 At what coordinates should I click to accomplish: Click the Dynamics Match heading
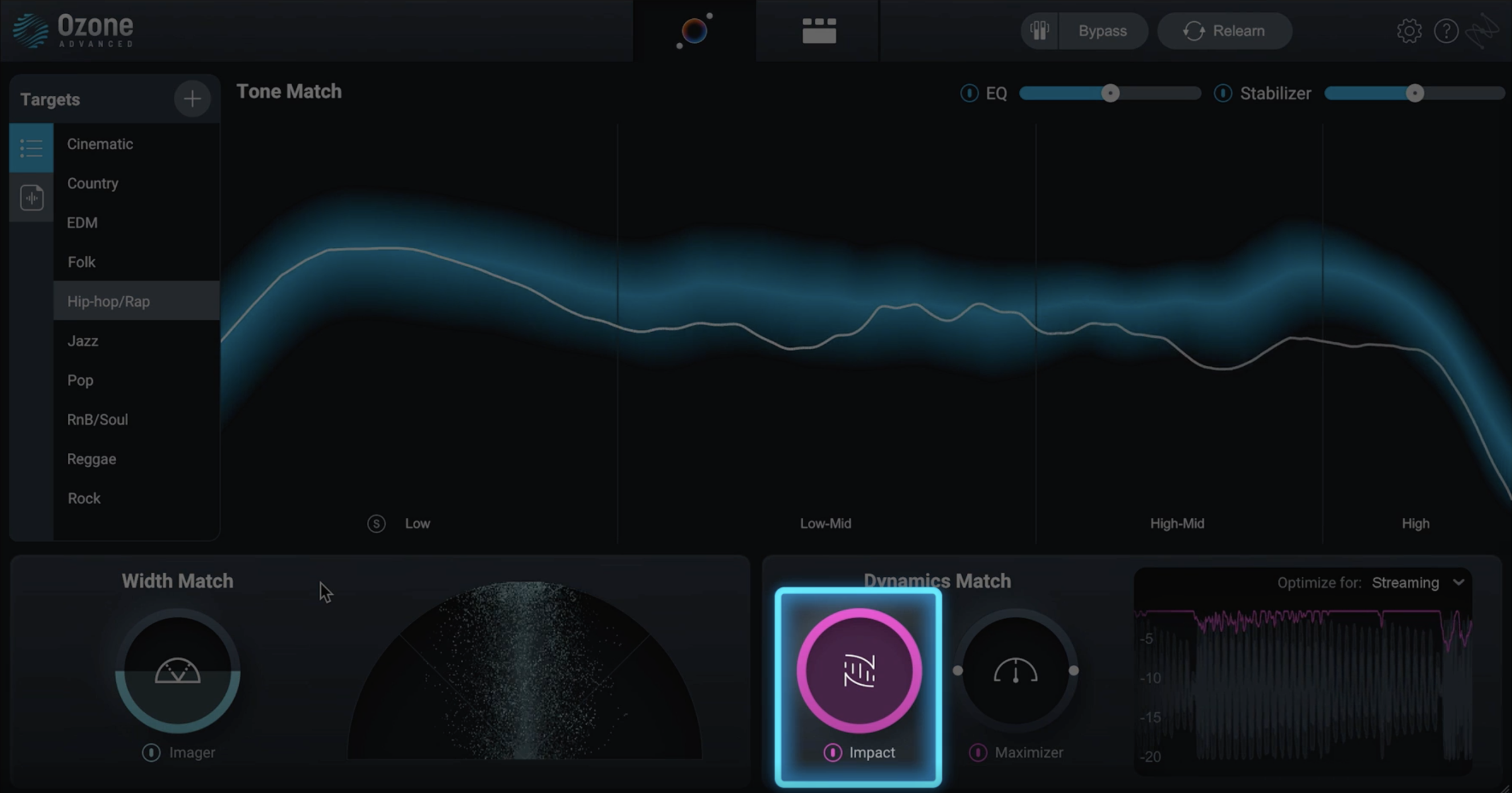(937, 581)
